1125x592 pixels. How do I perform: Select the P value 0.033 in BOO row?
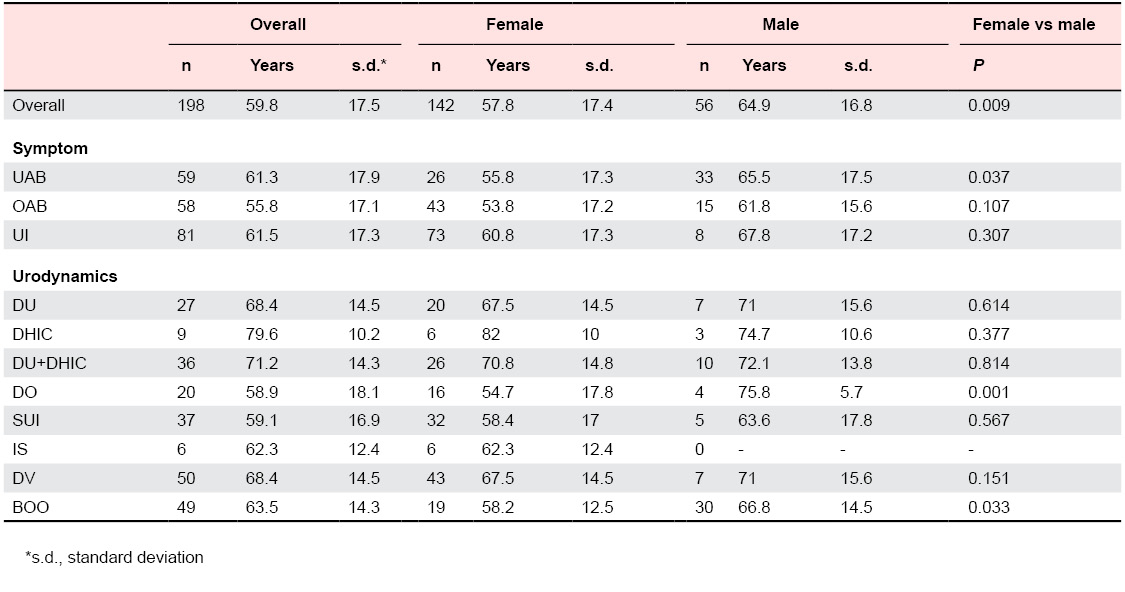pyautogui.click(x=988, y=507)
